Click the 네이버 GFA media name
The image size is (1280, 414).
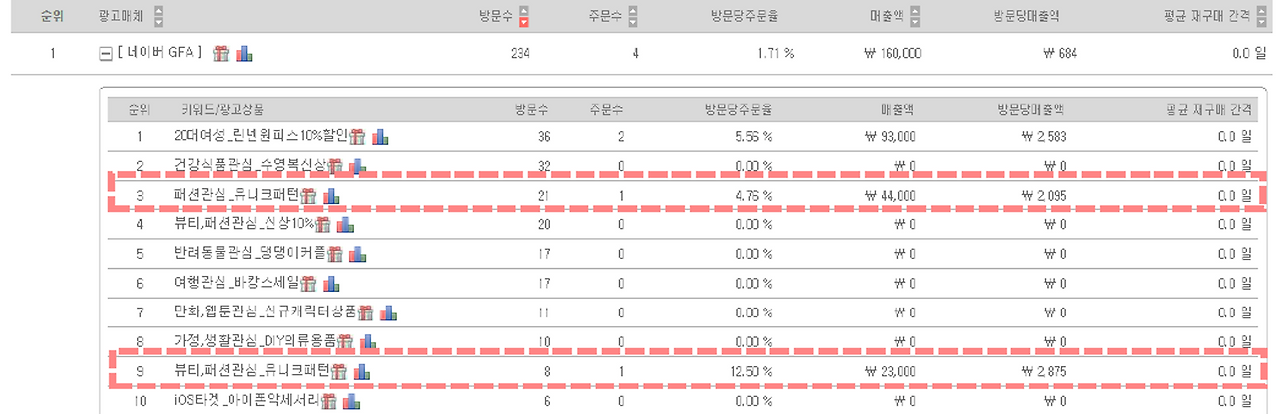[x=160, y=53]
